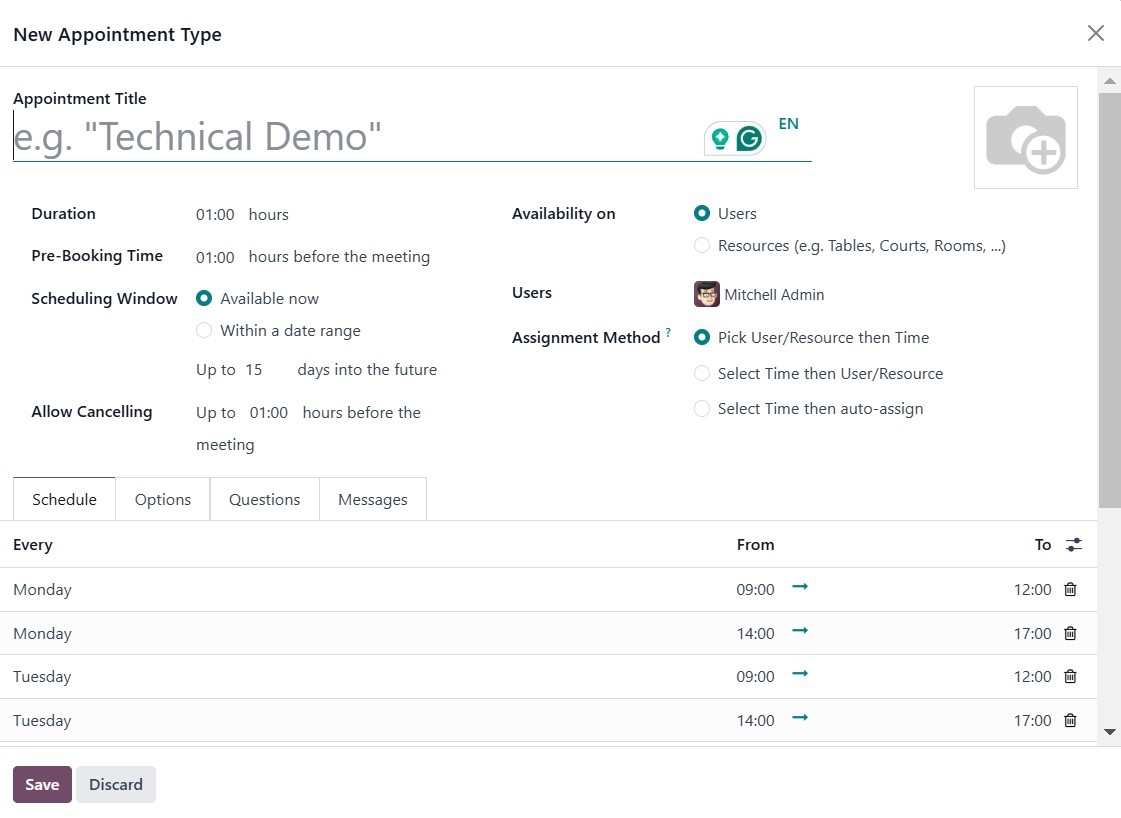Click Assignment Method help question mark
This screenshot has height=818, width=1121.
tap(668, 333)
